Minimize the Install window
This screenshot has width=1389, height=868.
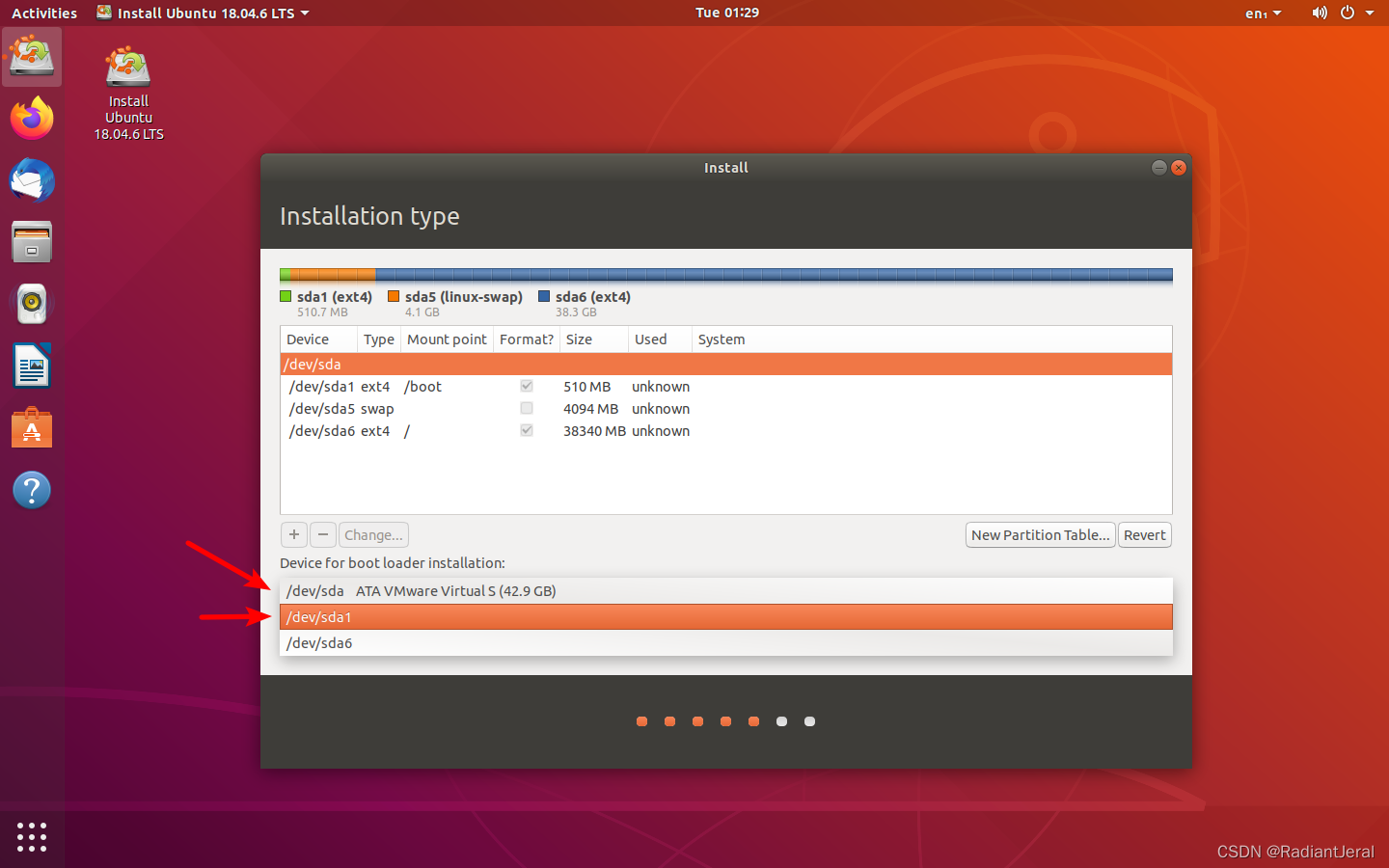click(1159, 168)
